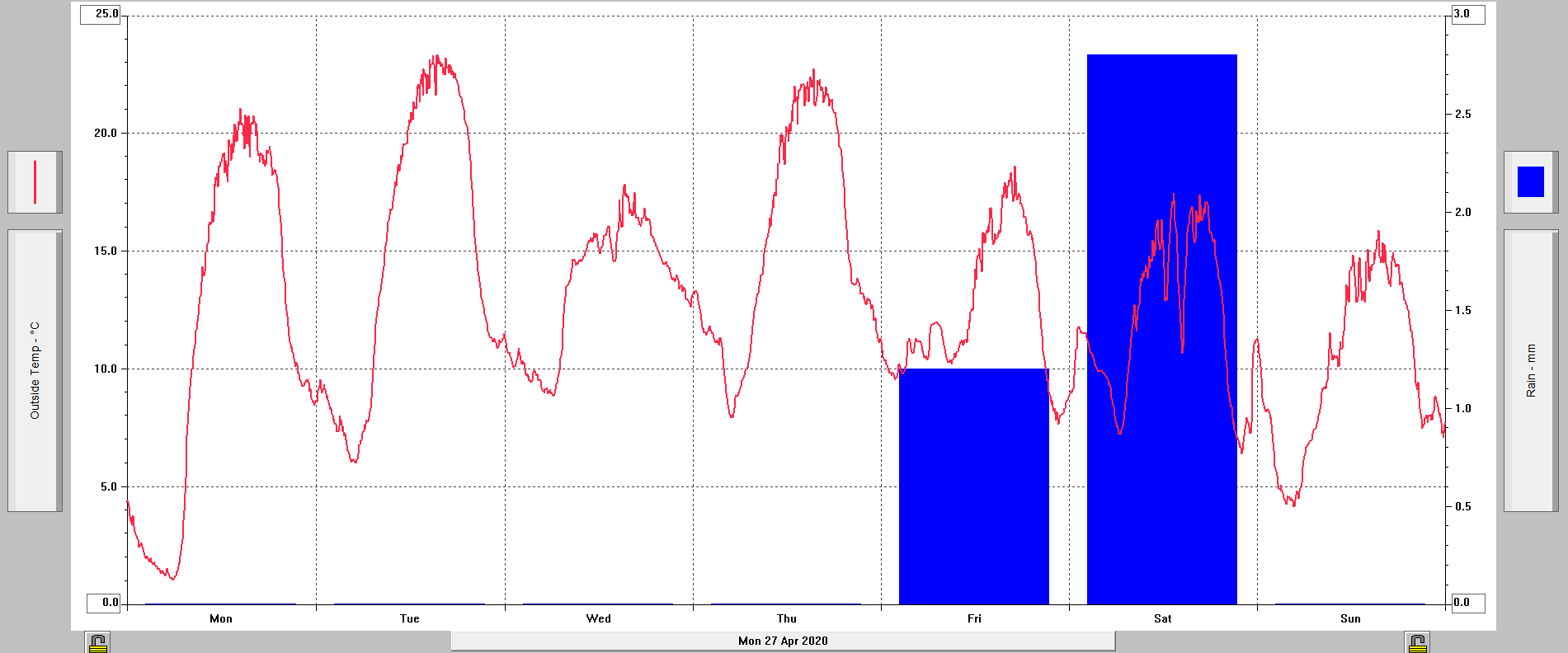Click the Sun day label on axis
This screenshot has height=653, width=1568.
click(1350, 618)
